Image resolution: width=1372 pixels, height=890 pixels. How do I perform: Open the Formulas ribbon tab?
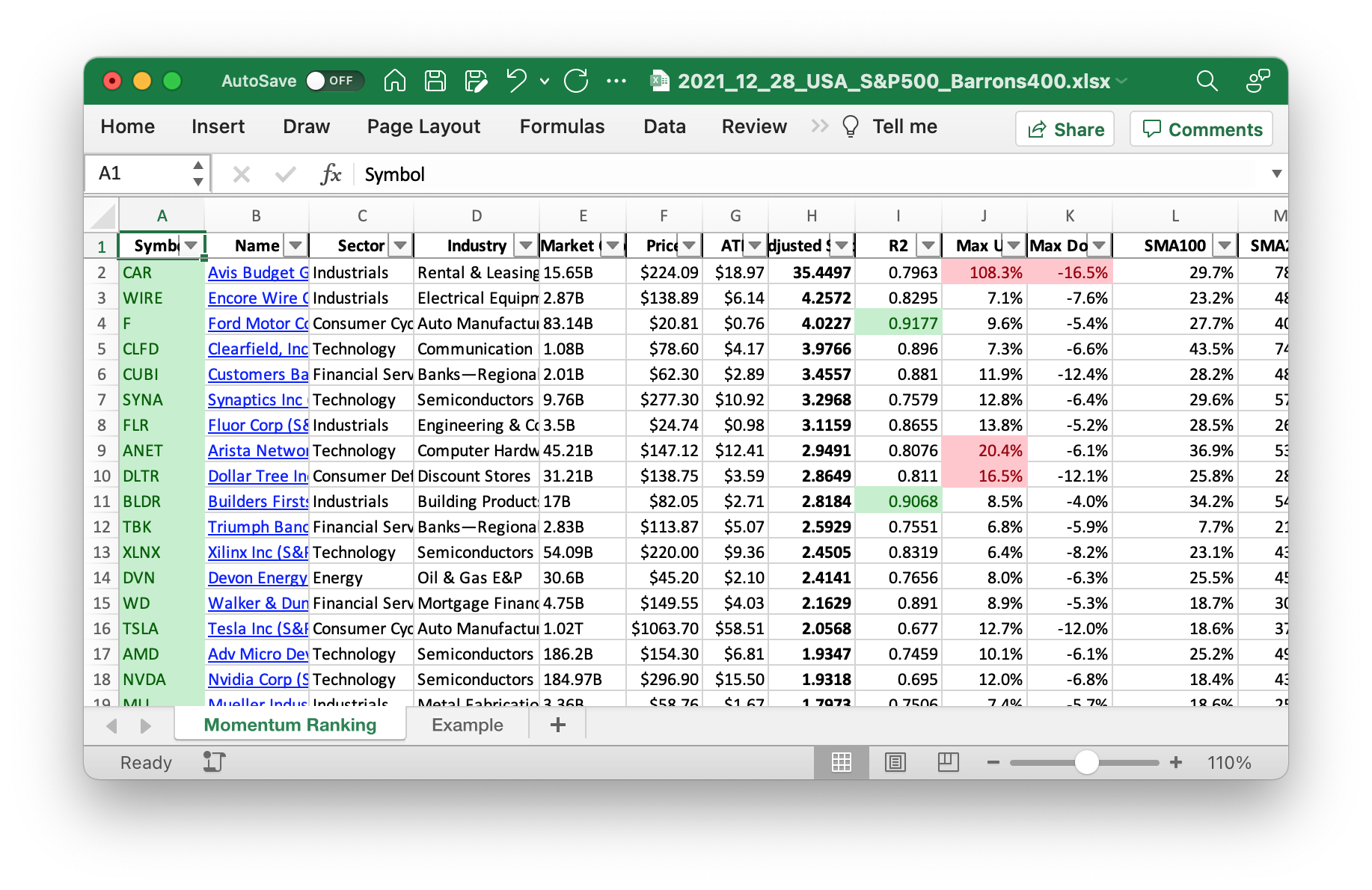click(562, 126)
